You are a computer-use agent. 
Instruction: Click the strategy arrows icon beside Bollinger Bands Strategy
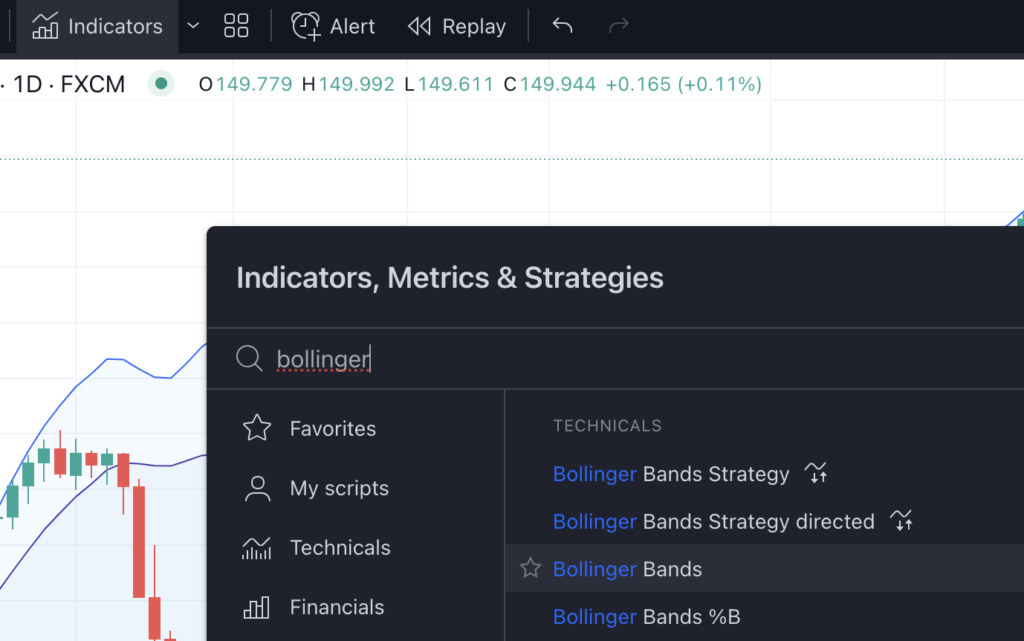[x=816, y=473]
